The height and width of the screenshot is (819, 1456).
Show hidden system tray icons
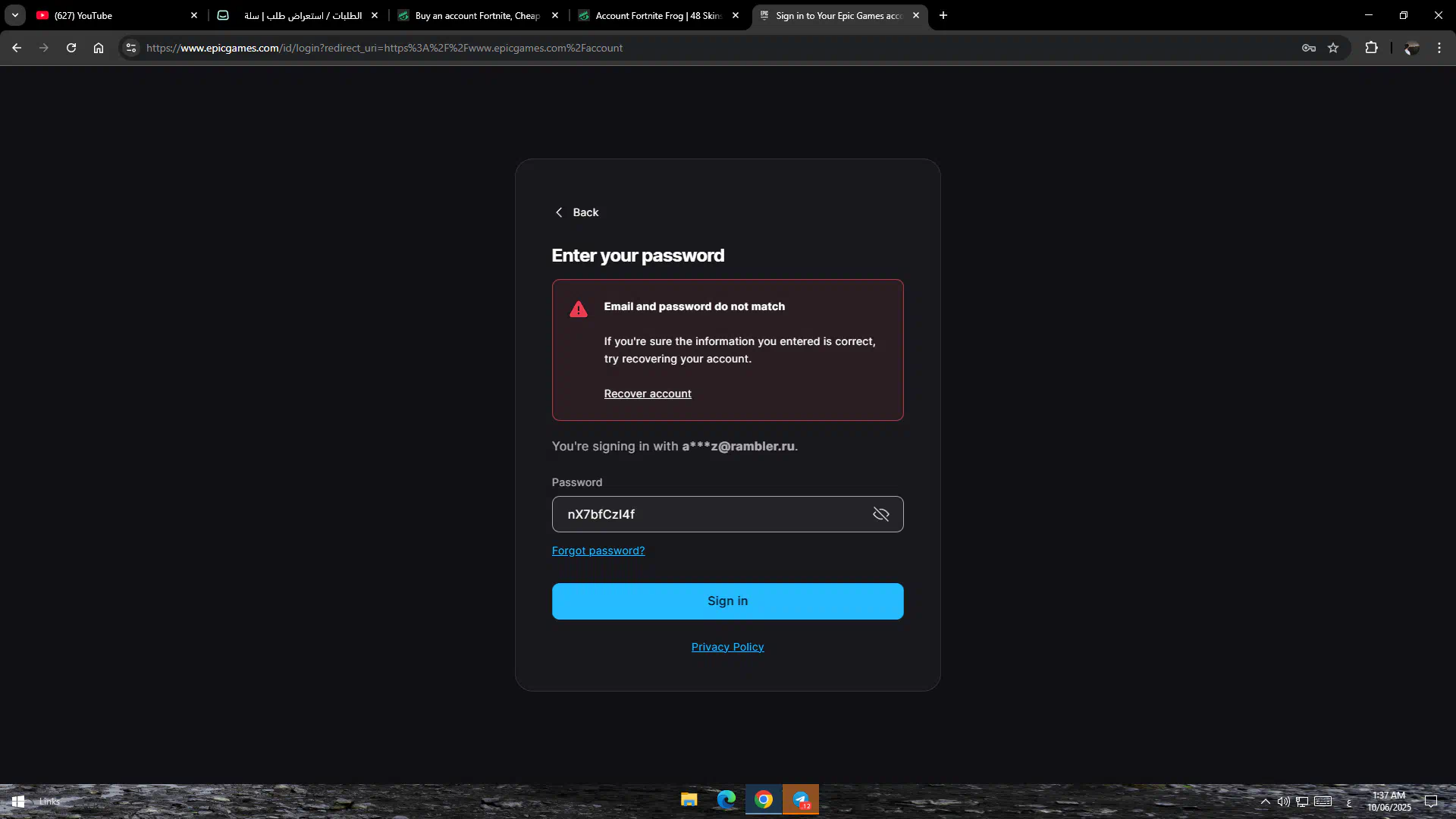tap(1265, 802)
